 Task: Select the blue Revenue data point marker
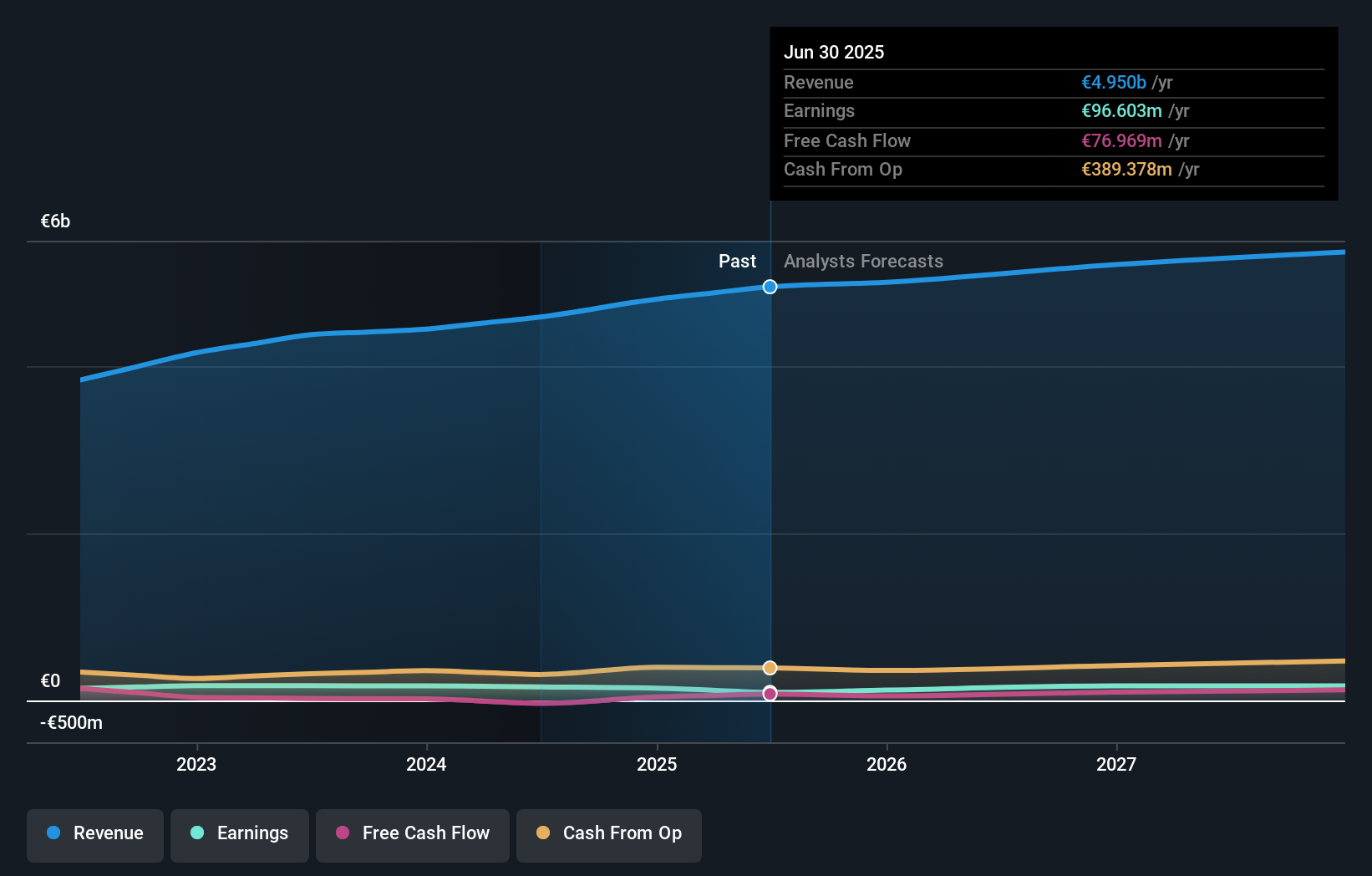tap(770, 287)
